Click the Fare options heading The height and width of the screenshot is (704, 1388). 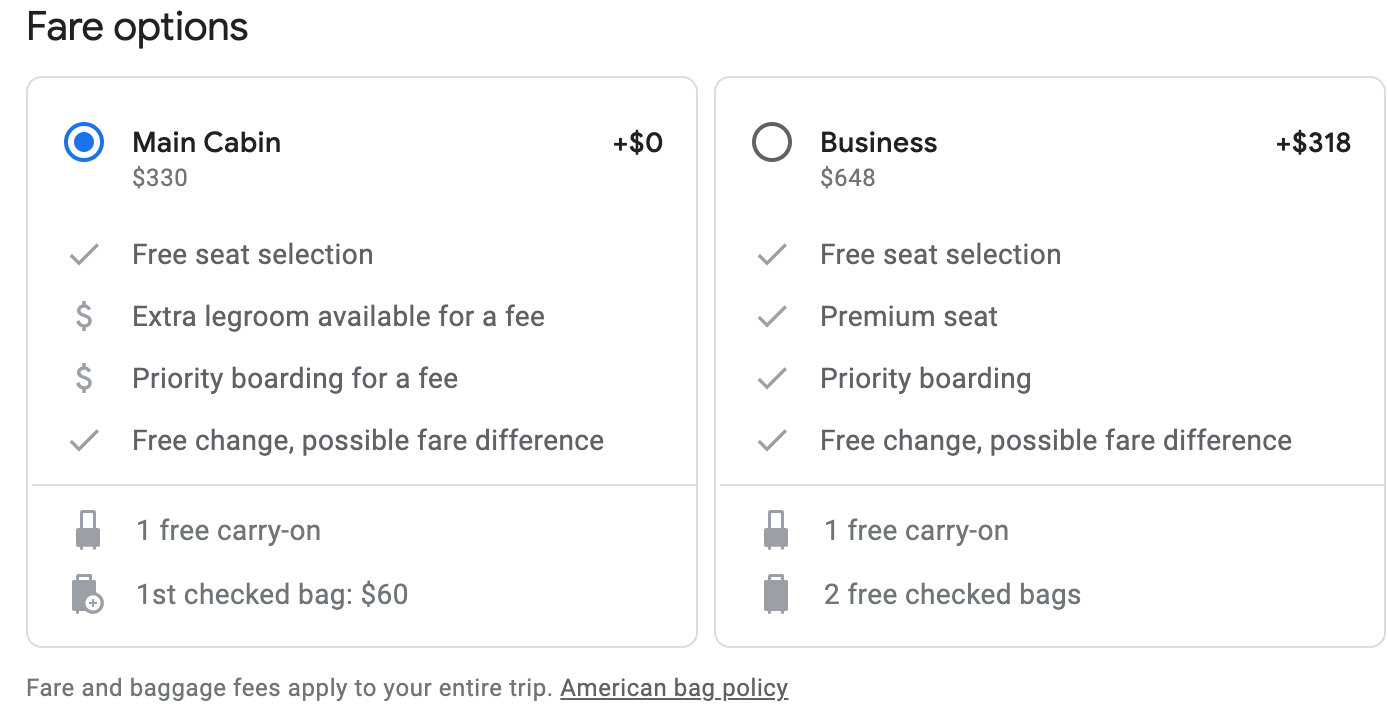coord(137,27)
